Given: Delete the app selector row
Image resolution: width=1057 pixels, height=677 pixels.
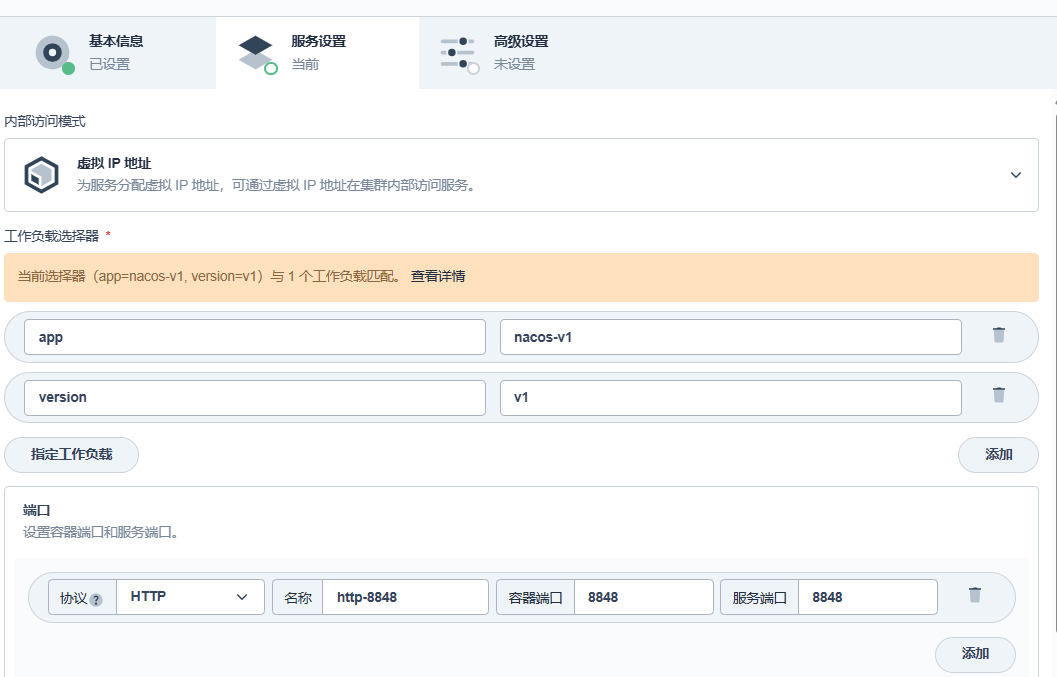Looking at the screenshot, I should click(x=998, y=335).
